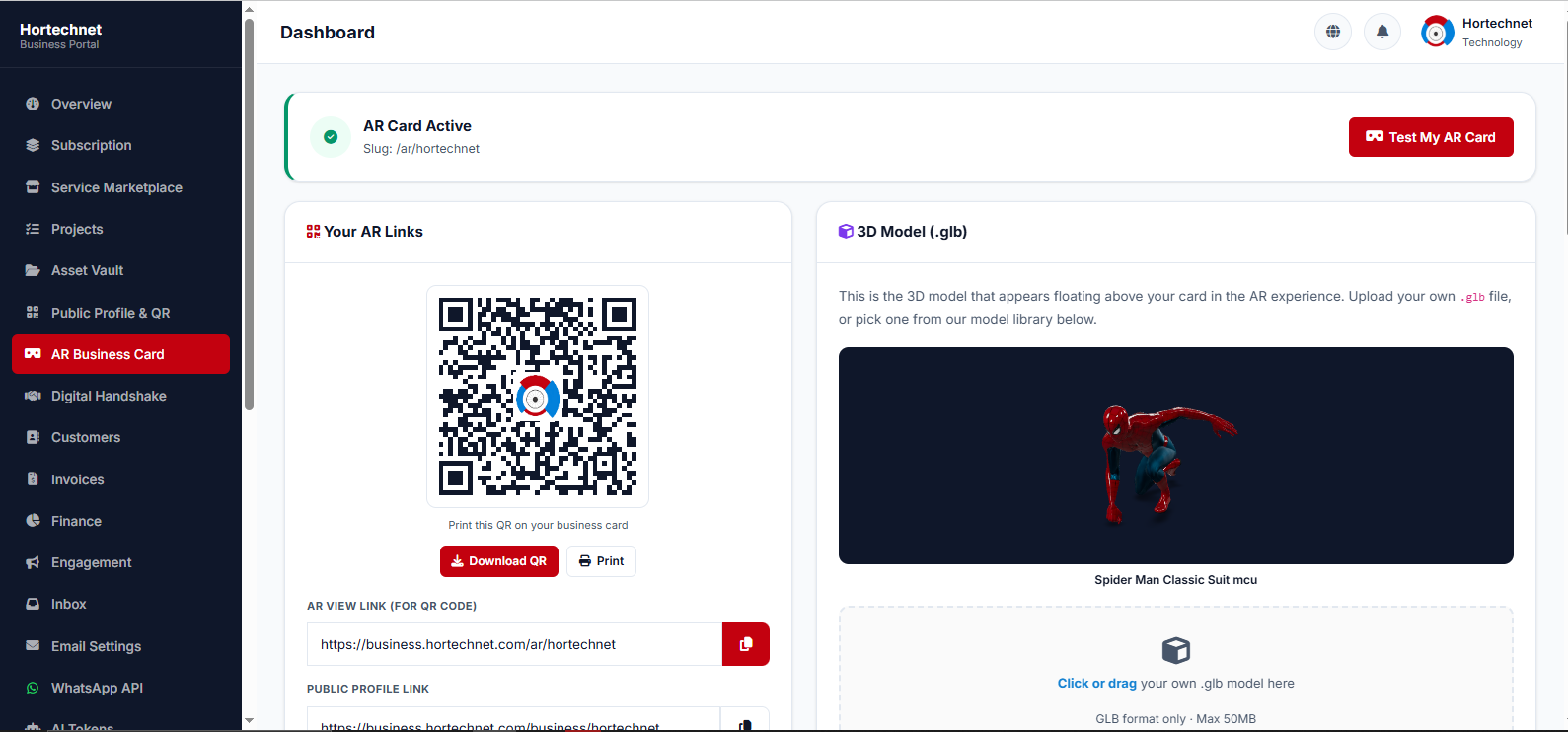Screen dimensions: 1568x732
Task: Click the Asset Vault folder icon
Action: coord(33,270)
